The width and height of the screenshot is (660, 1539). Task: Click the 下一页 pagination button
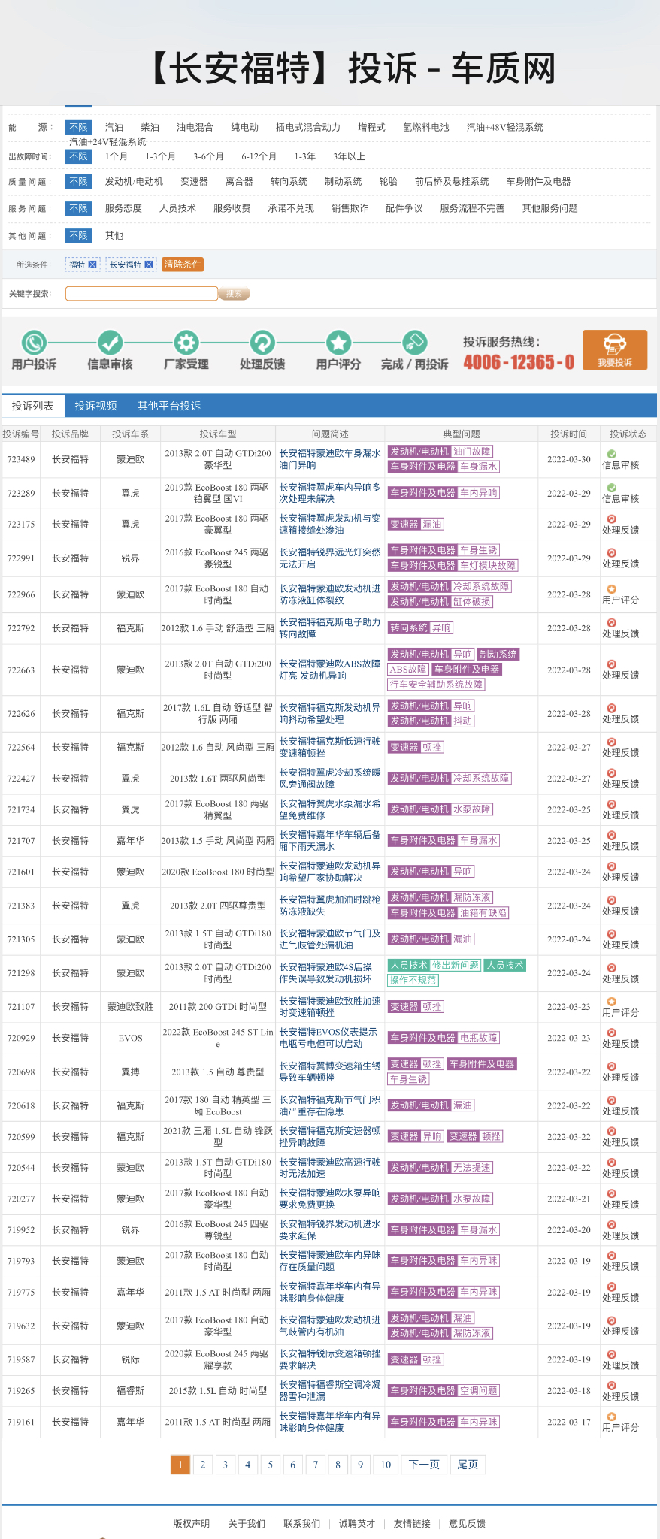pos(424,1464)
